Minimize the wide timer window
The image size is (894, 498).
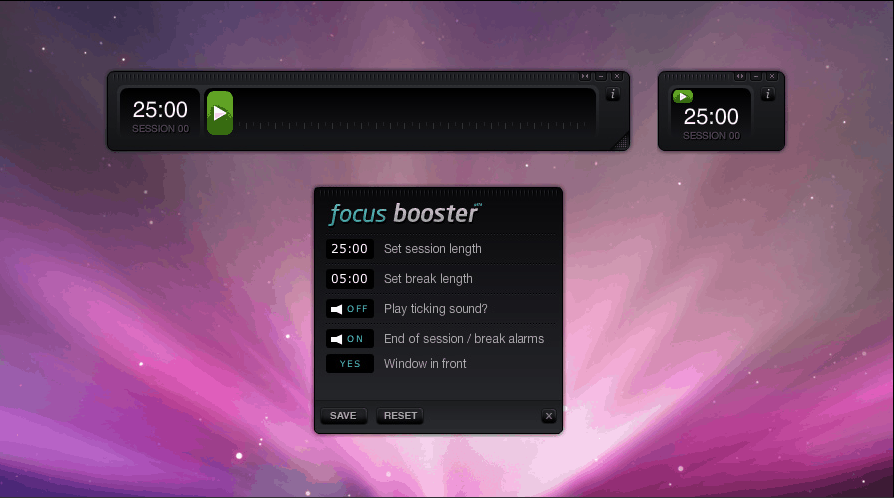tap(601, 76)
